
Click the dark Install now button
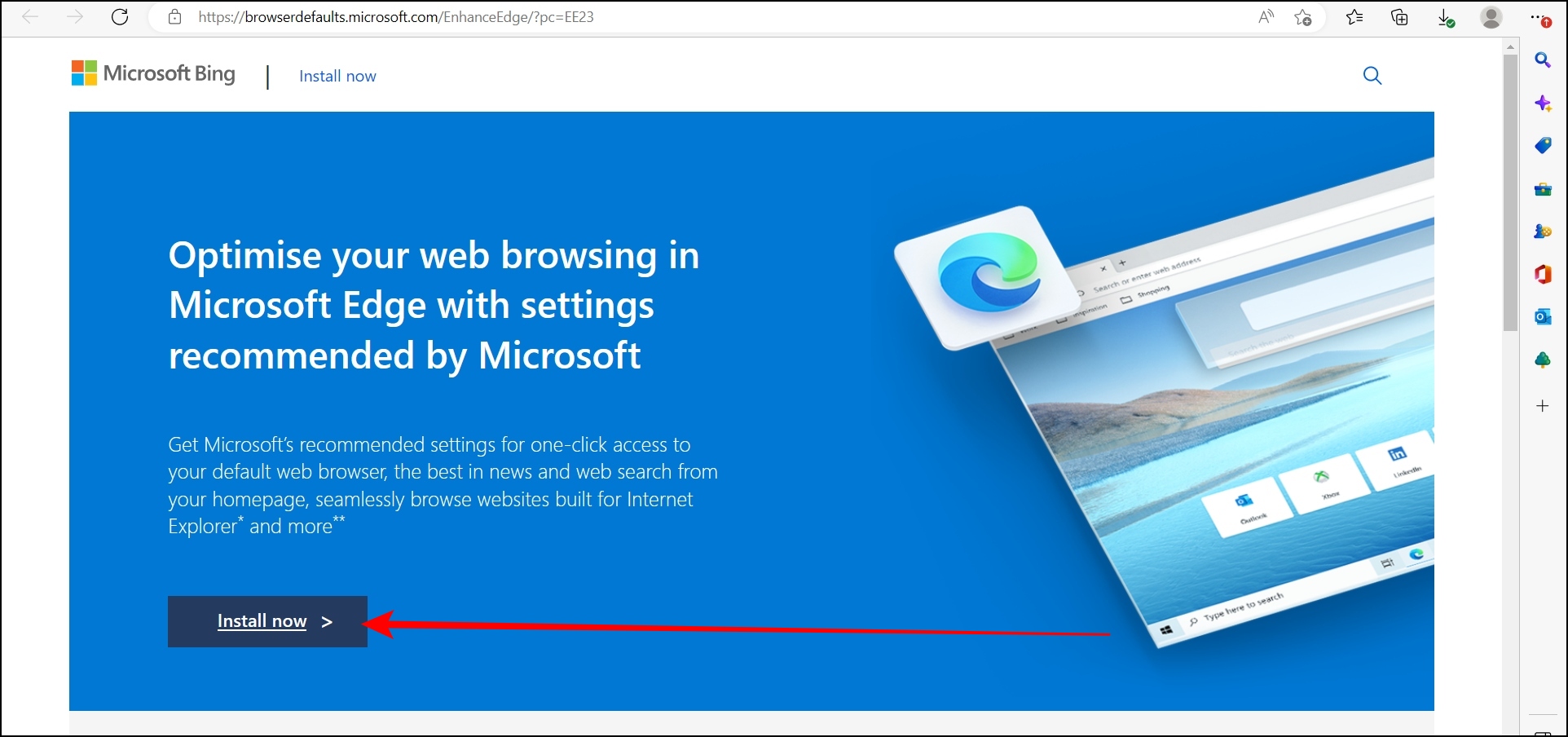[x=267, y=621]
